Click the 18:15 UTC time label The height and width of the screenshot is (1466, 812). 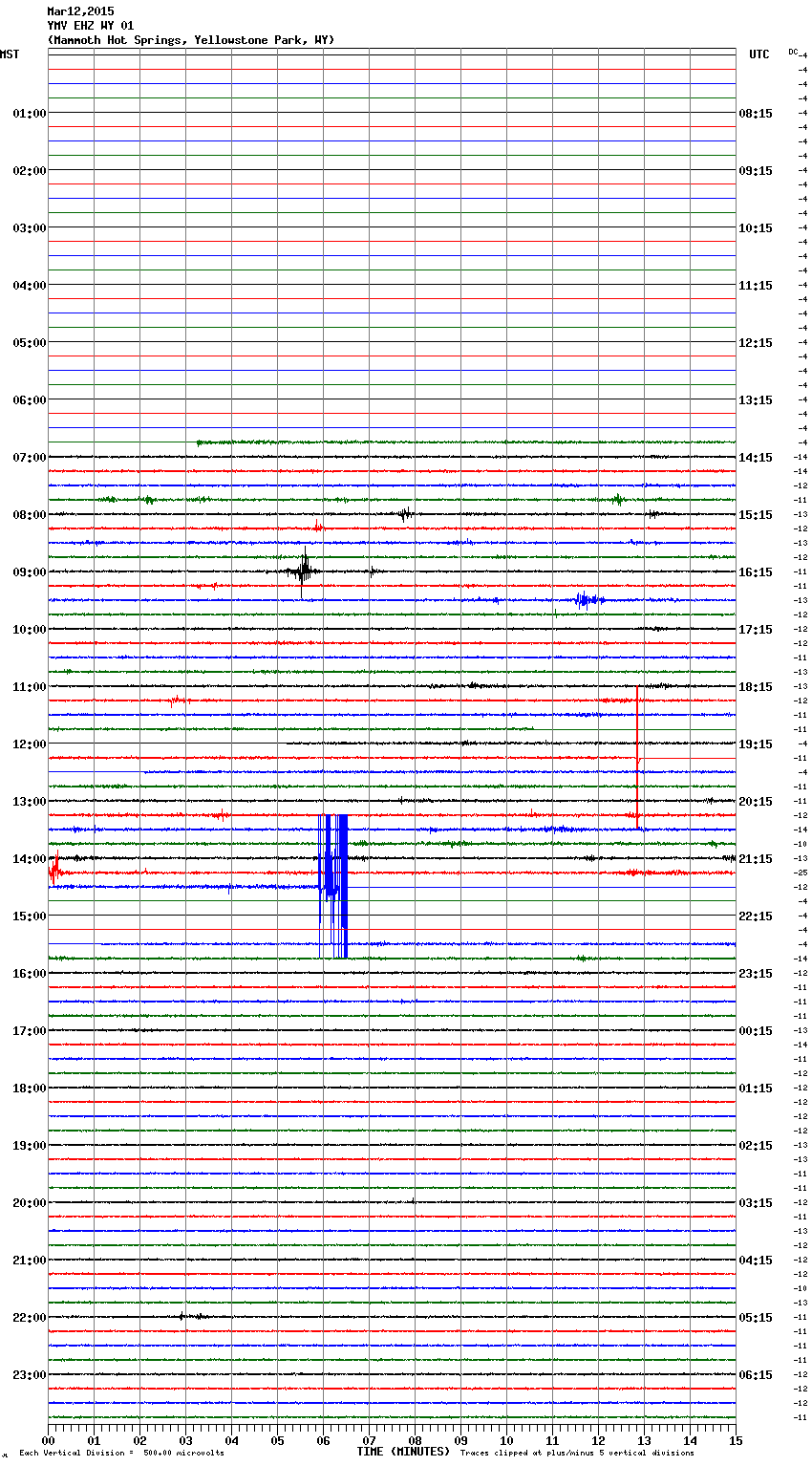pyautogui.click(x=756, y=687)
